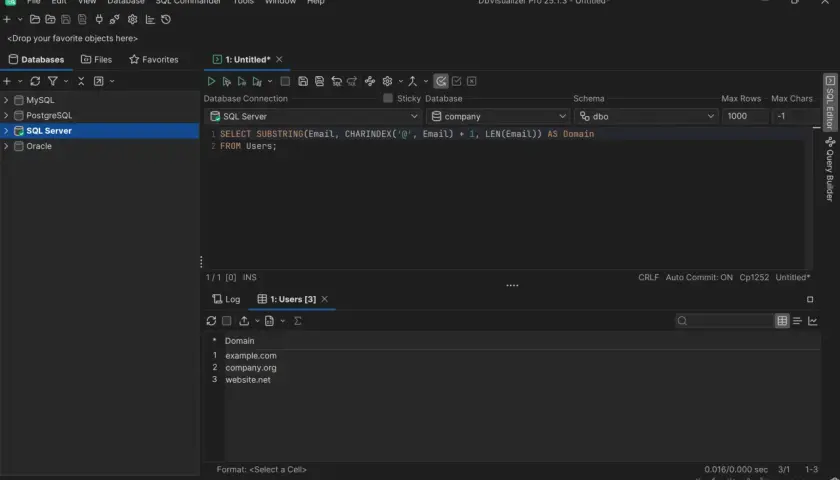
Task: Click the plus icon in main toolbar
Action: click(x=7, y=19)
